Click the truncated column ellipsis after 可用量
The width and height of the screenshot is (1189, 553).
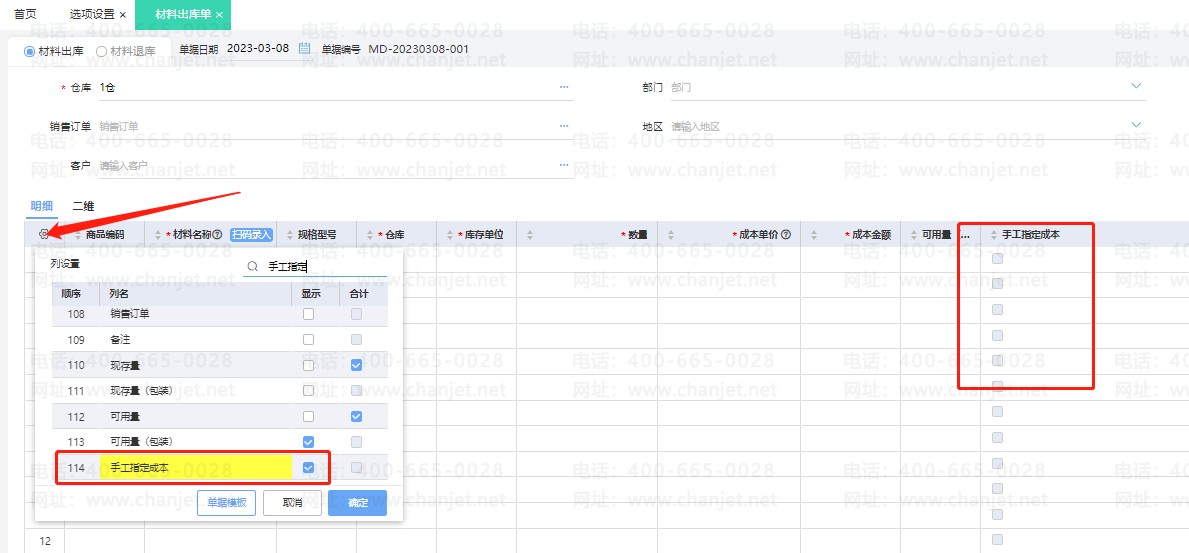pyautogui.click(x=965, y=235)
